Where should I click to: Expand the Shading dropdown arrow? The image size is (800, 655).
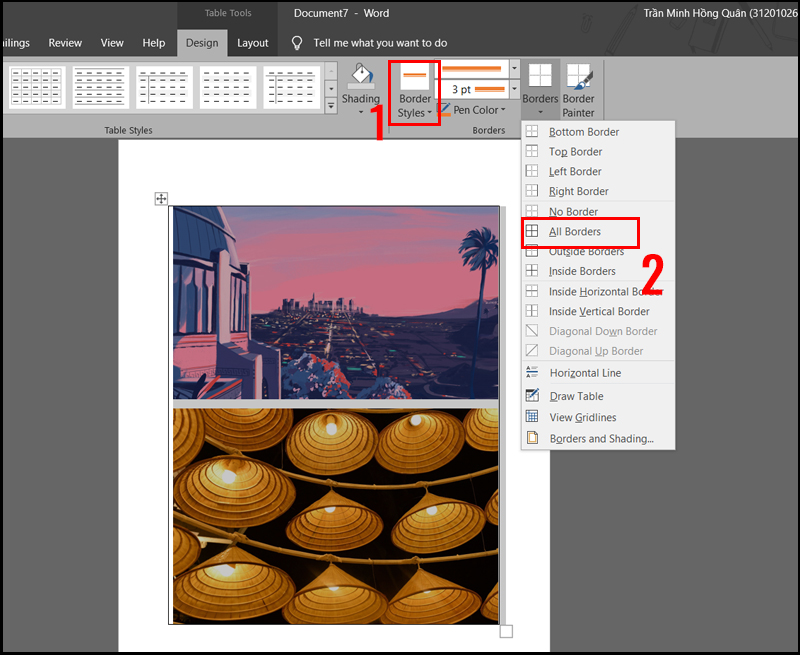click(361, 112)
